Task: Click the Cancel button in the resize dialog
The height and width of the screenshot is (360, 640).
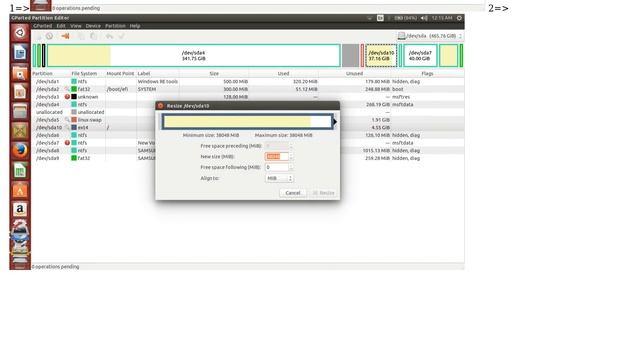Action: tap(293, 193)
